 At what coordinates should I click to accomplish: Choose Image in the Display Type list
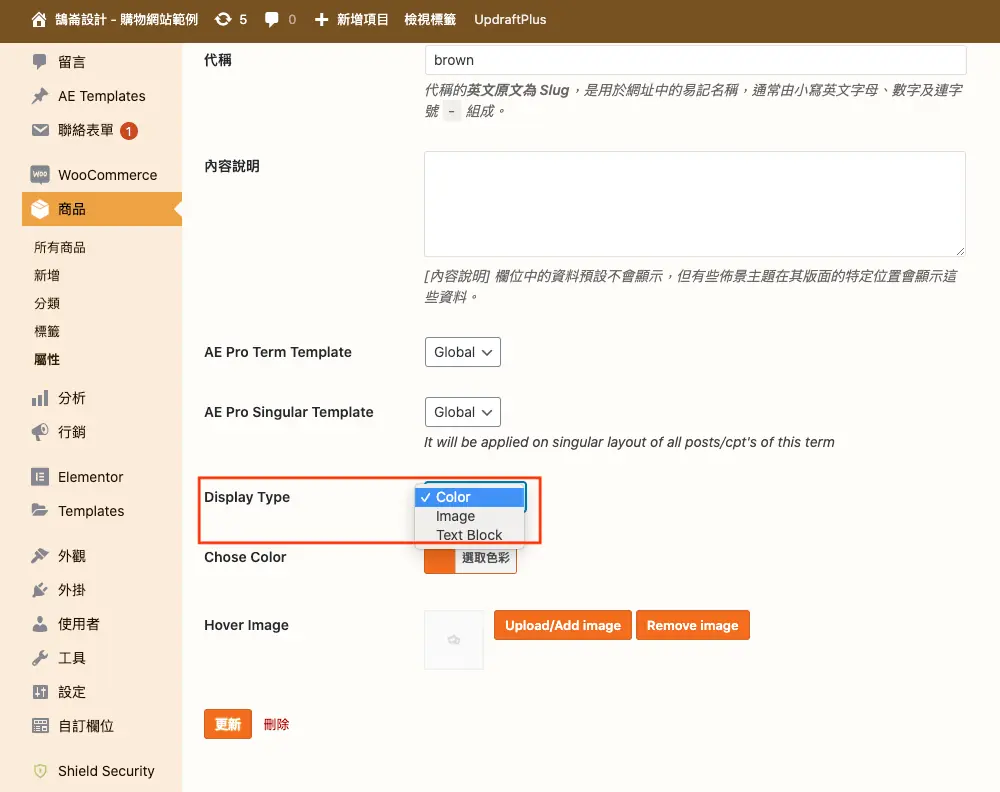point(469,516)
